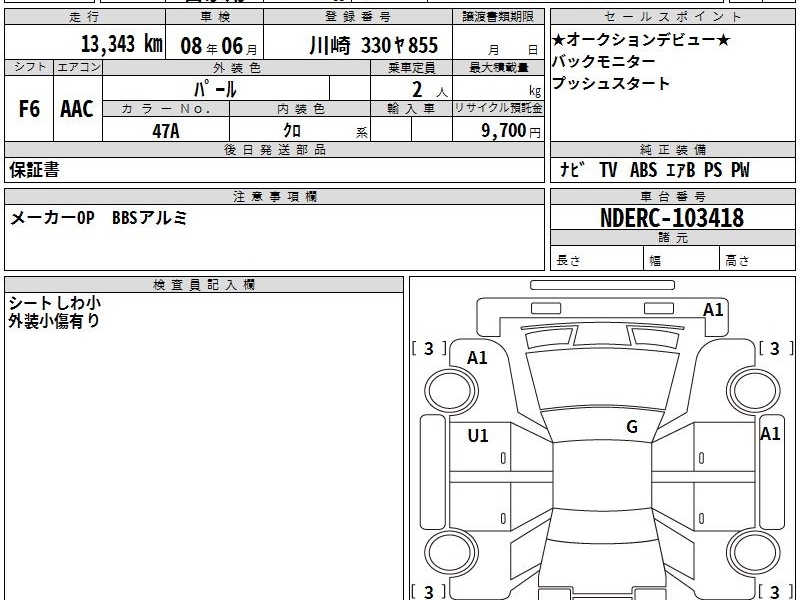The width and height of the screenshot is (800, 600).
Task: Select the 登録番号 header
Action: click(358, 17)
